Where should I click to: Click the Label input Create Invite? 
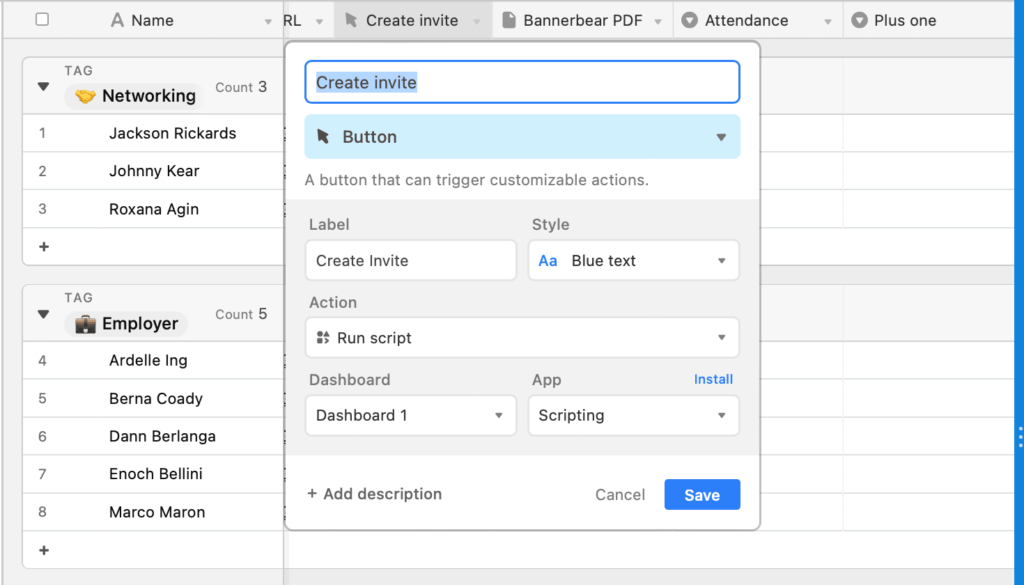point(411,261)
